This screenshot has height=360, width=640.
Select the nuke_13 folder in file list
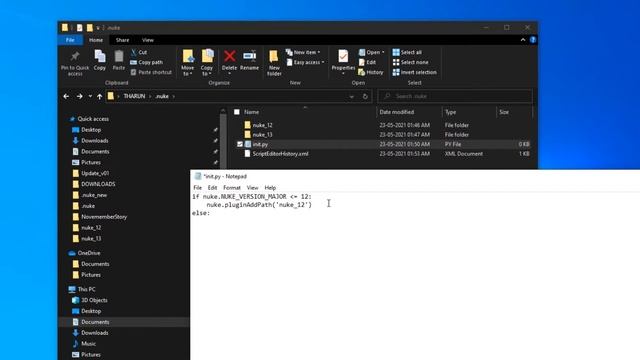(x=262, y=135)
